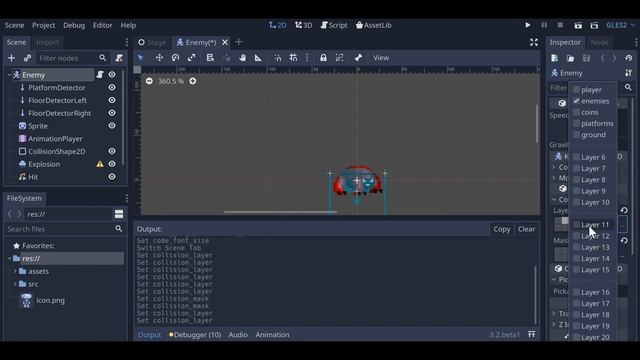Image resolution: width=640 pixels, height=360 pixels.
Task: Select the Pan Mode hand tool
Action: point(242,58)
